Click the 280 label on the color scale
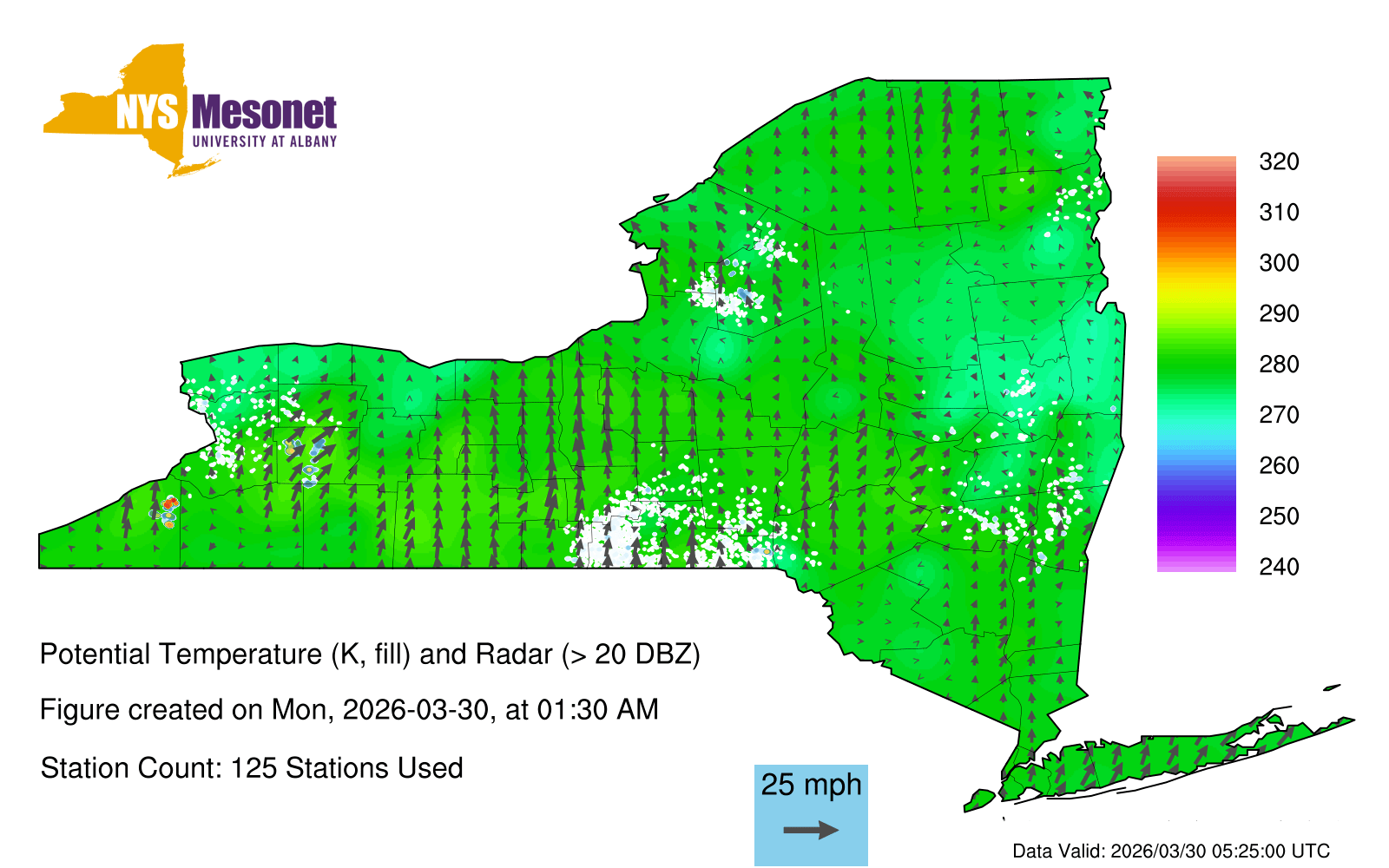 point(1279,364)
